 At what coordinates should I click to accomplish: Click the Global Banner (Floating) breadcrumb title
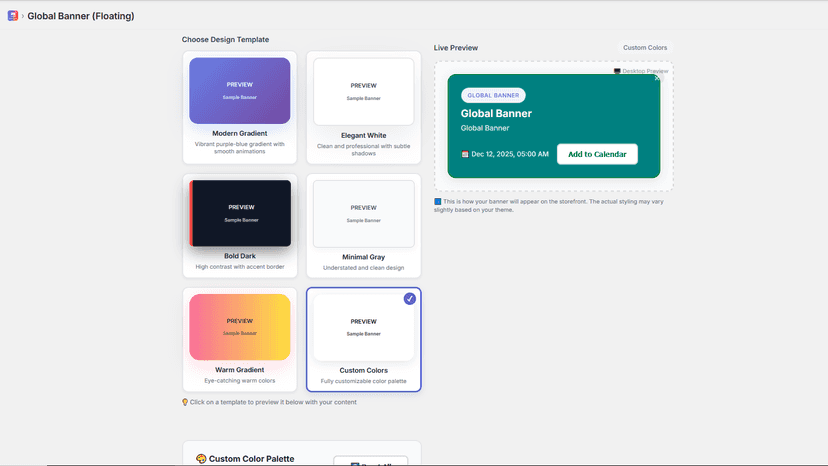[x=81, y=16]
